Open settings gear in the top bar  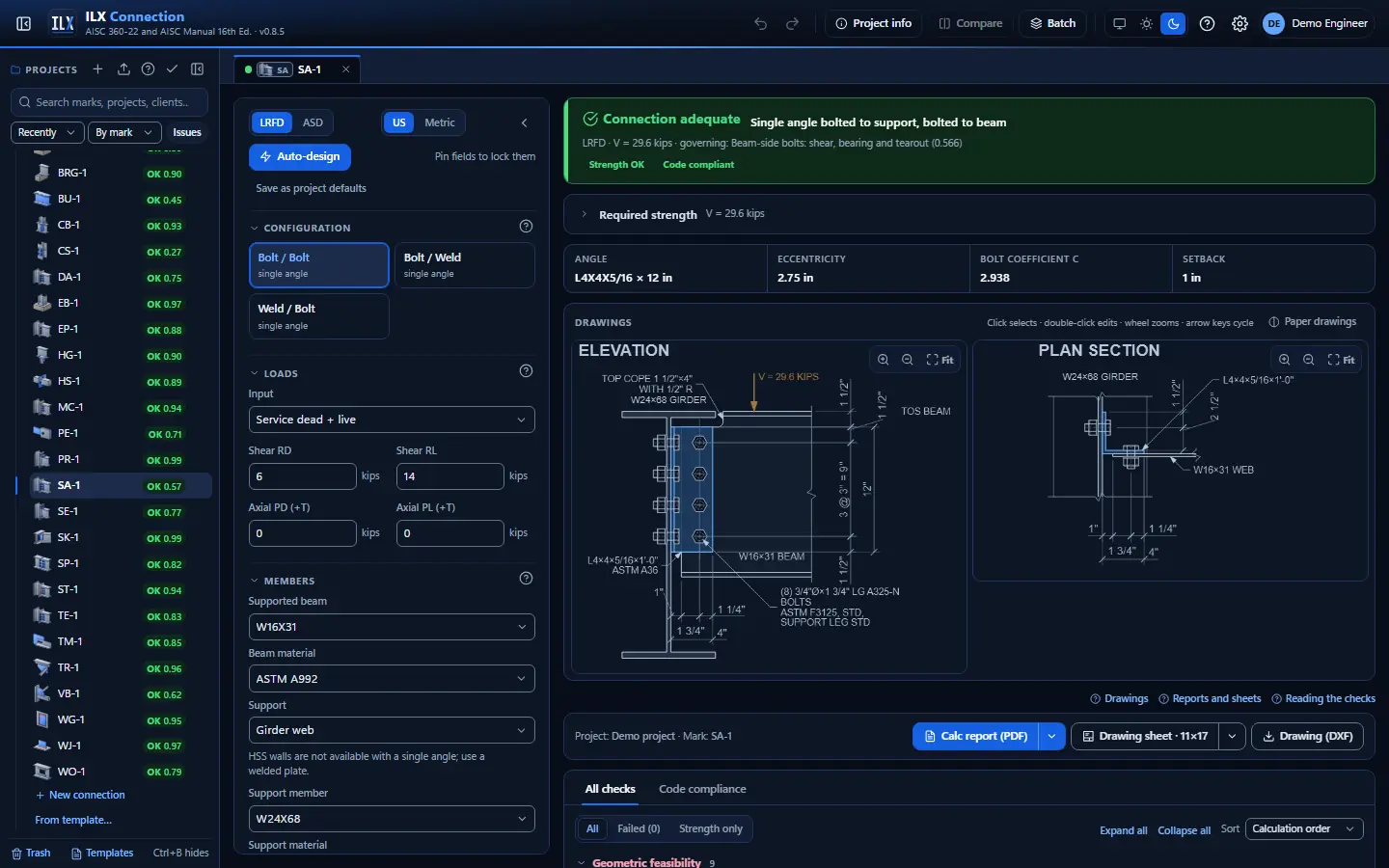tap(1240, 23)
